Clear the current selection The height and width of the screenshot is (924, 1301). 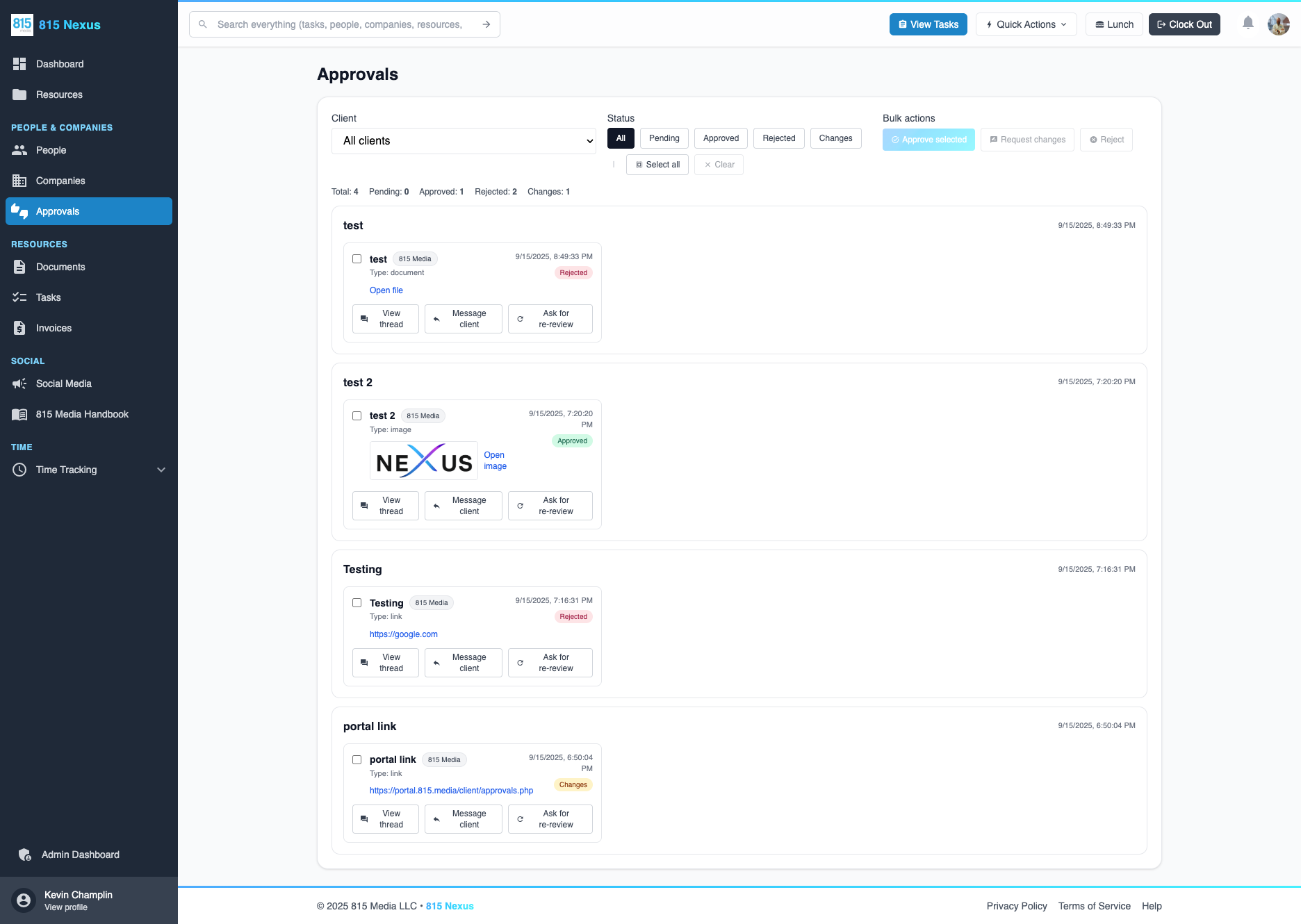pos(719,165)
